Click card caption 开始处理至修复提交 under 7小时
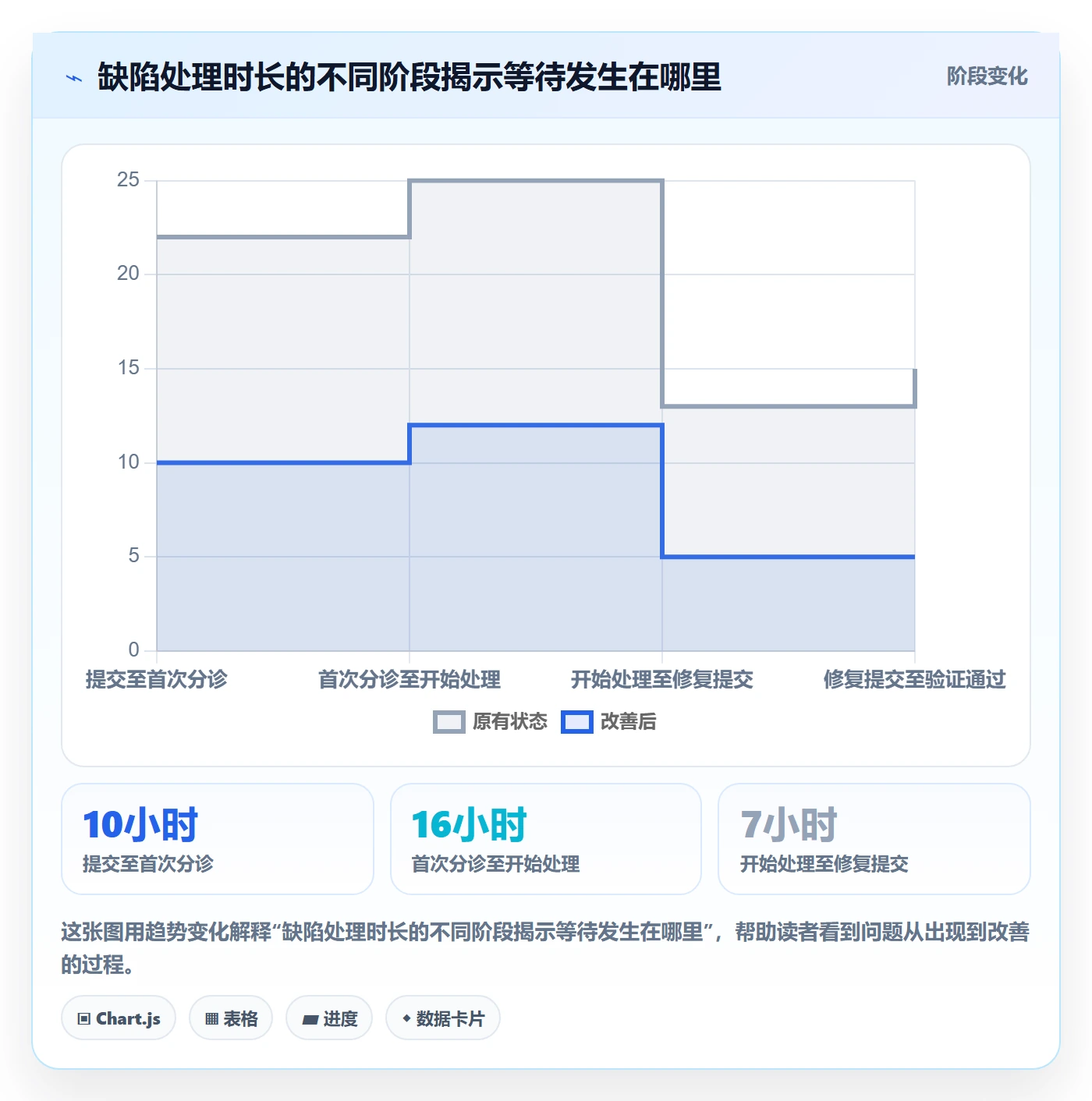This screenshot has width=1092, height=1101. pos(824,864)
